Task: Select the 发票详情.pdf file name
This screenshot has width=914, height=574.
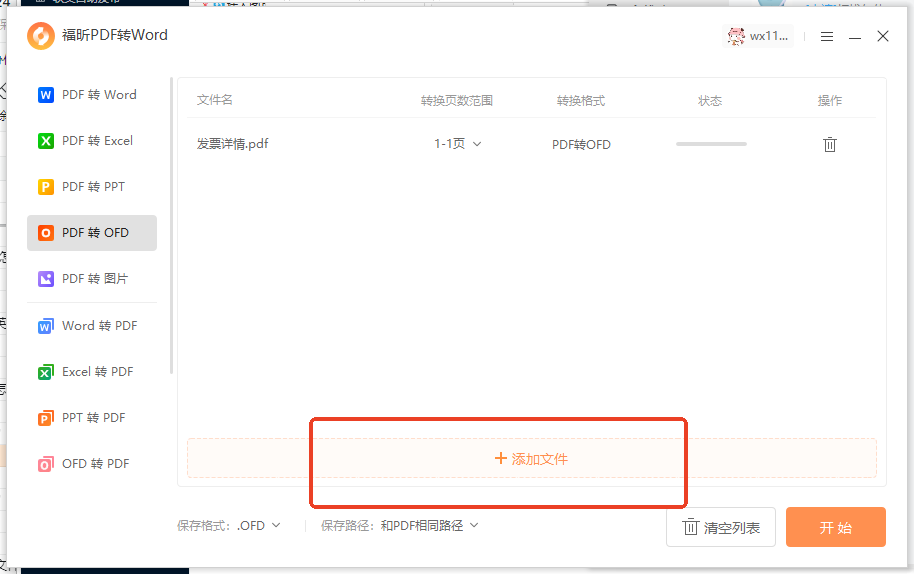Action: tap(233, 144)
